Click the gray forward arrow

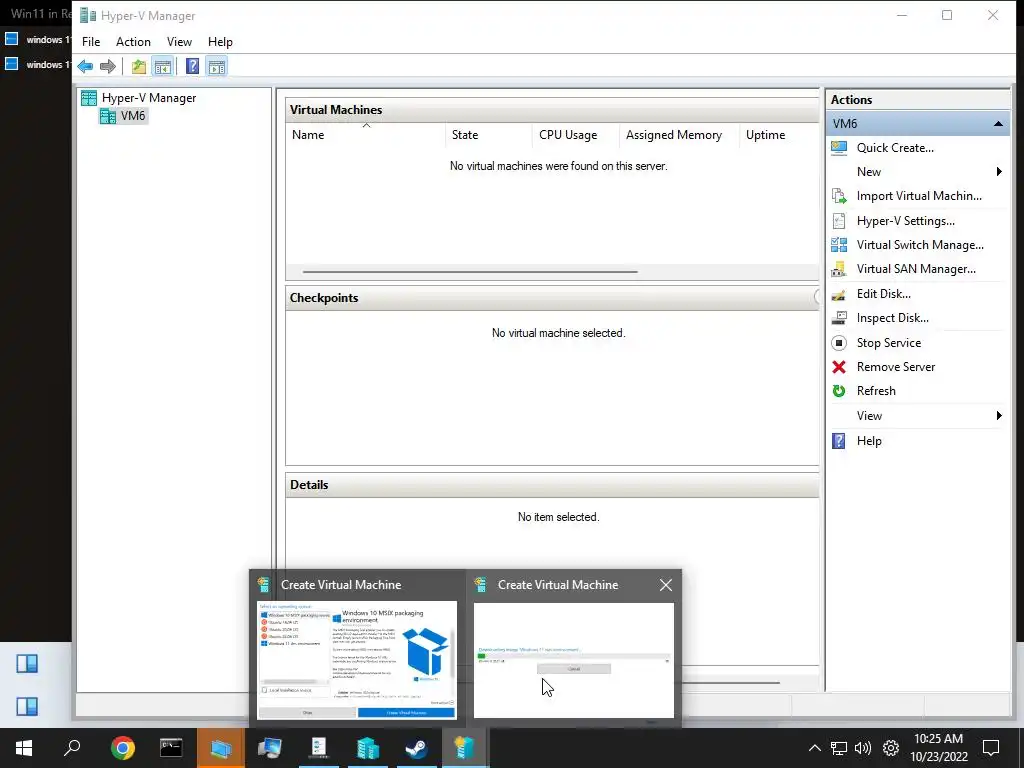pos(108,67)
